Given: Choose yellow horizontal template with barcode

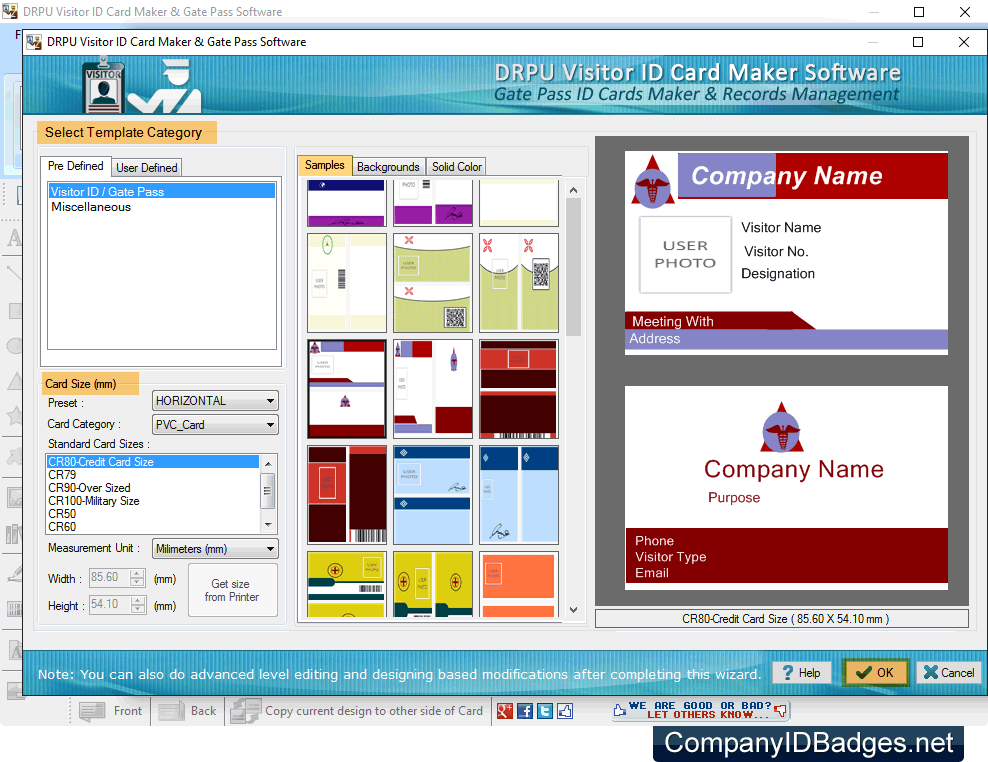Looking at the screenshot, I should point(347,584).
